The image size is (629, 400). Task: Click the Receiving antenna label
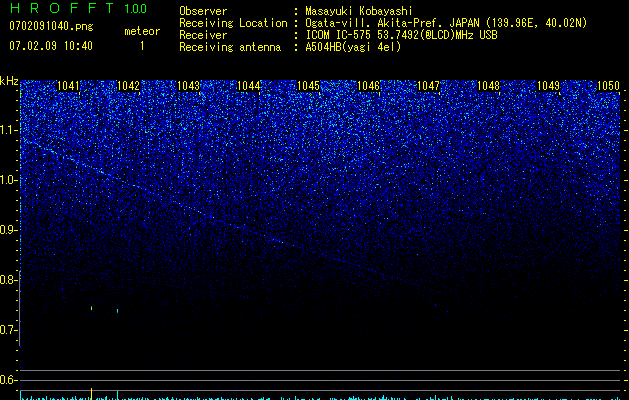[x=230, y=47]
